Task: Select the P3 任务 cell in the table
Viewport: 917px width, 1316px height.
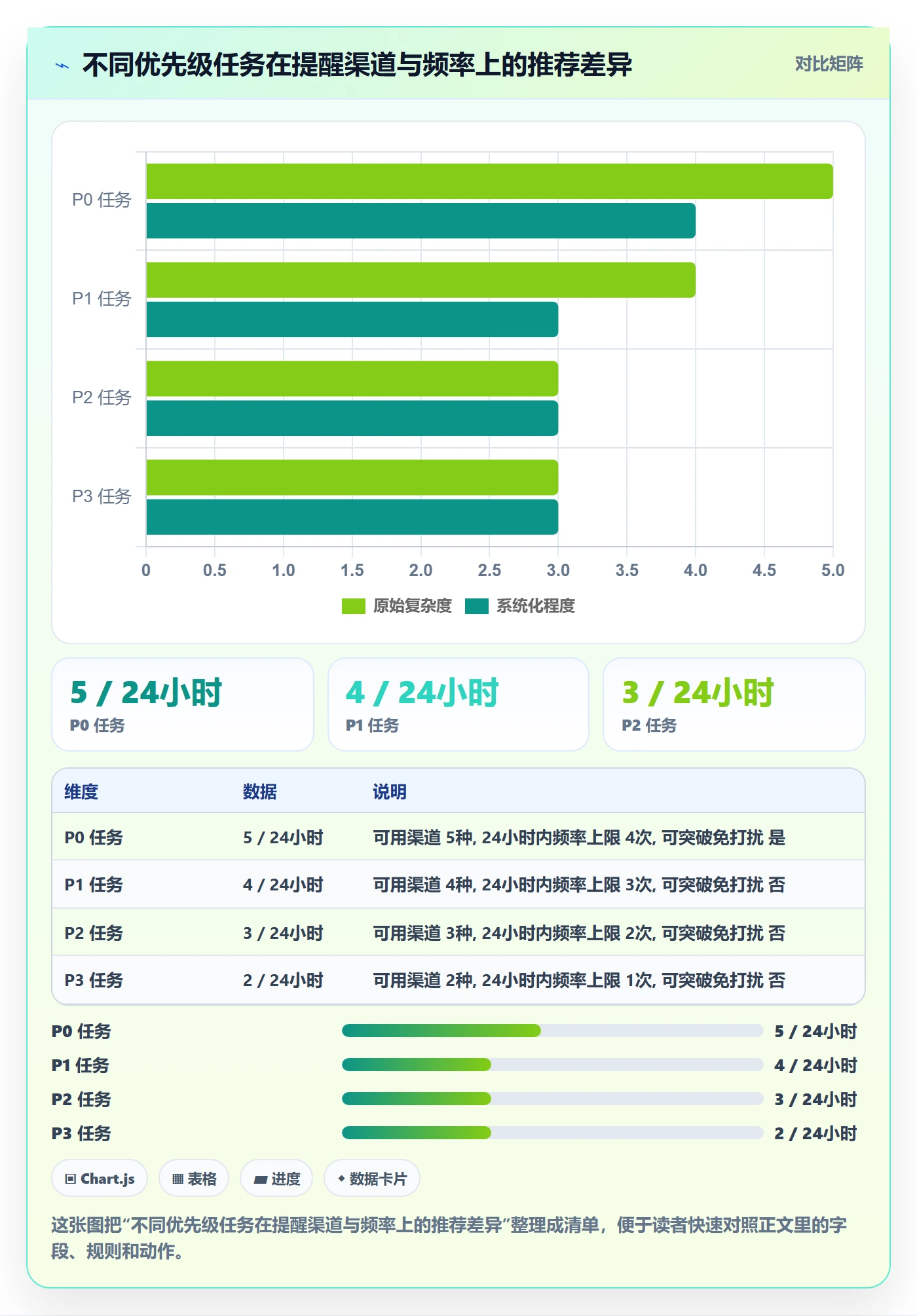Action: tap(94, 980)
